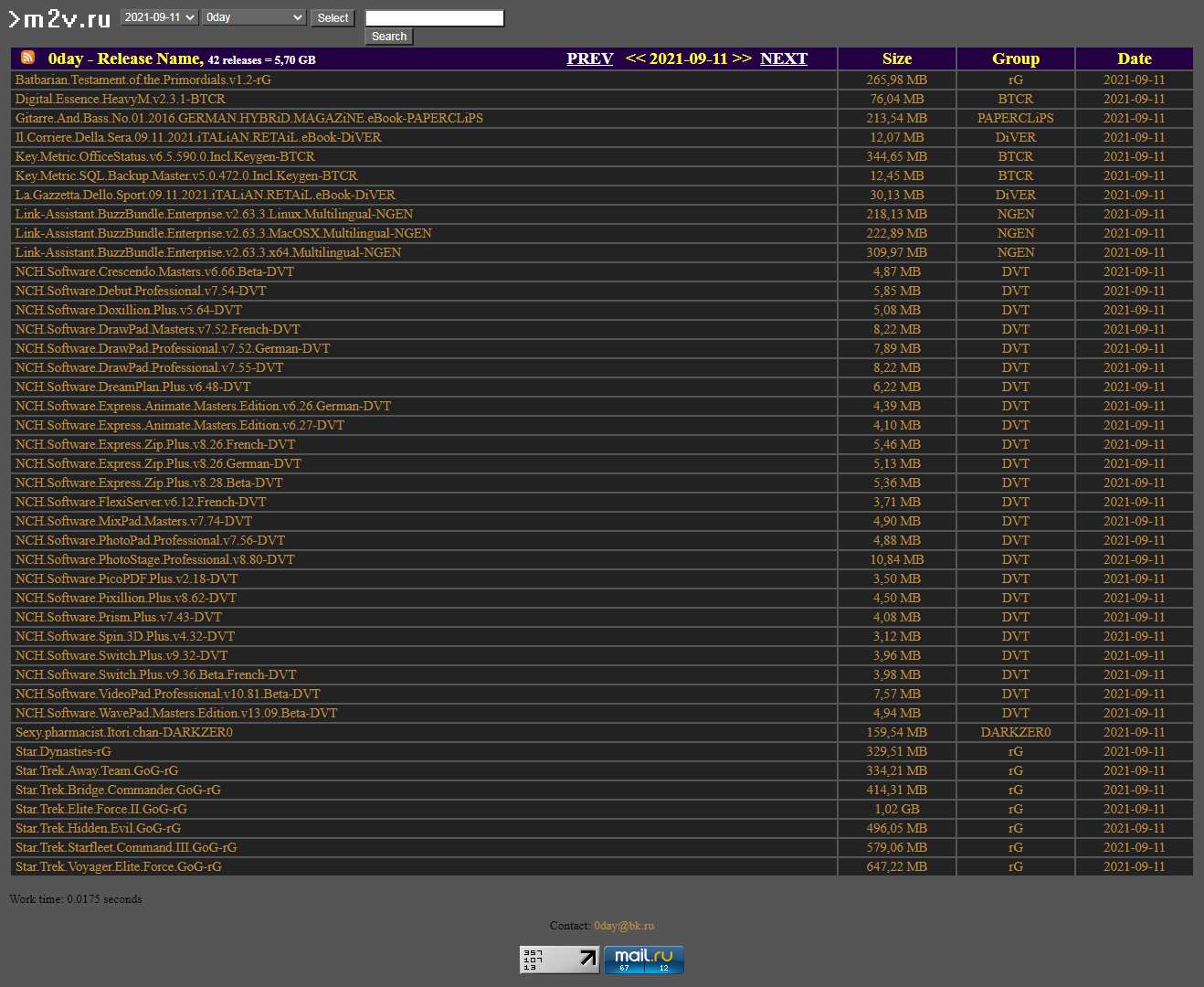The image size is (1204, 987).
Task: Open Star.Dynasties-rG release
Action: (x=63, y=751)
